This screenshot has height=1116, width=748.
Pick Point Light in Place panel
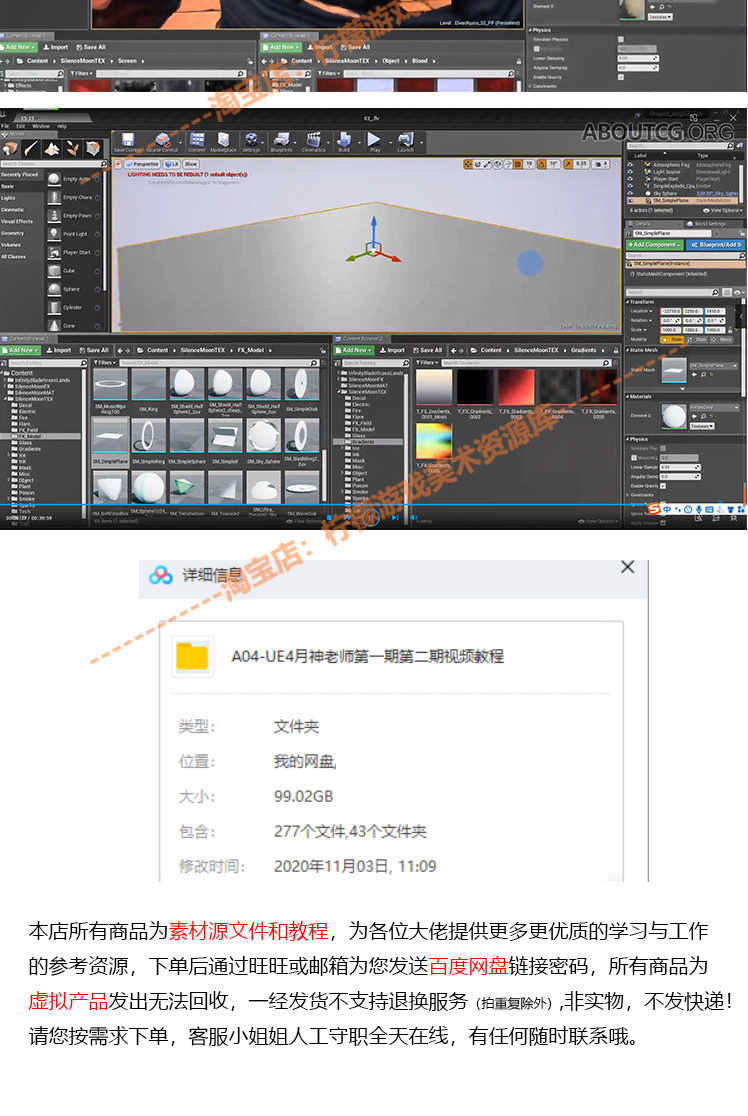(x=74, y=234)
